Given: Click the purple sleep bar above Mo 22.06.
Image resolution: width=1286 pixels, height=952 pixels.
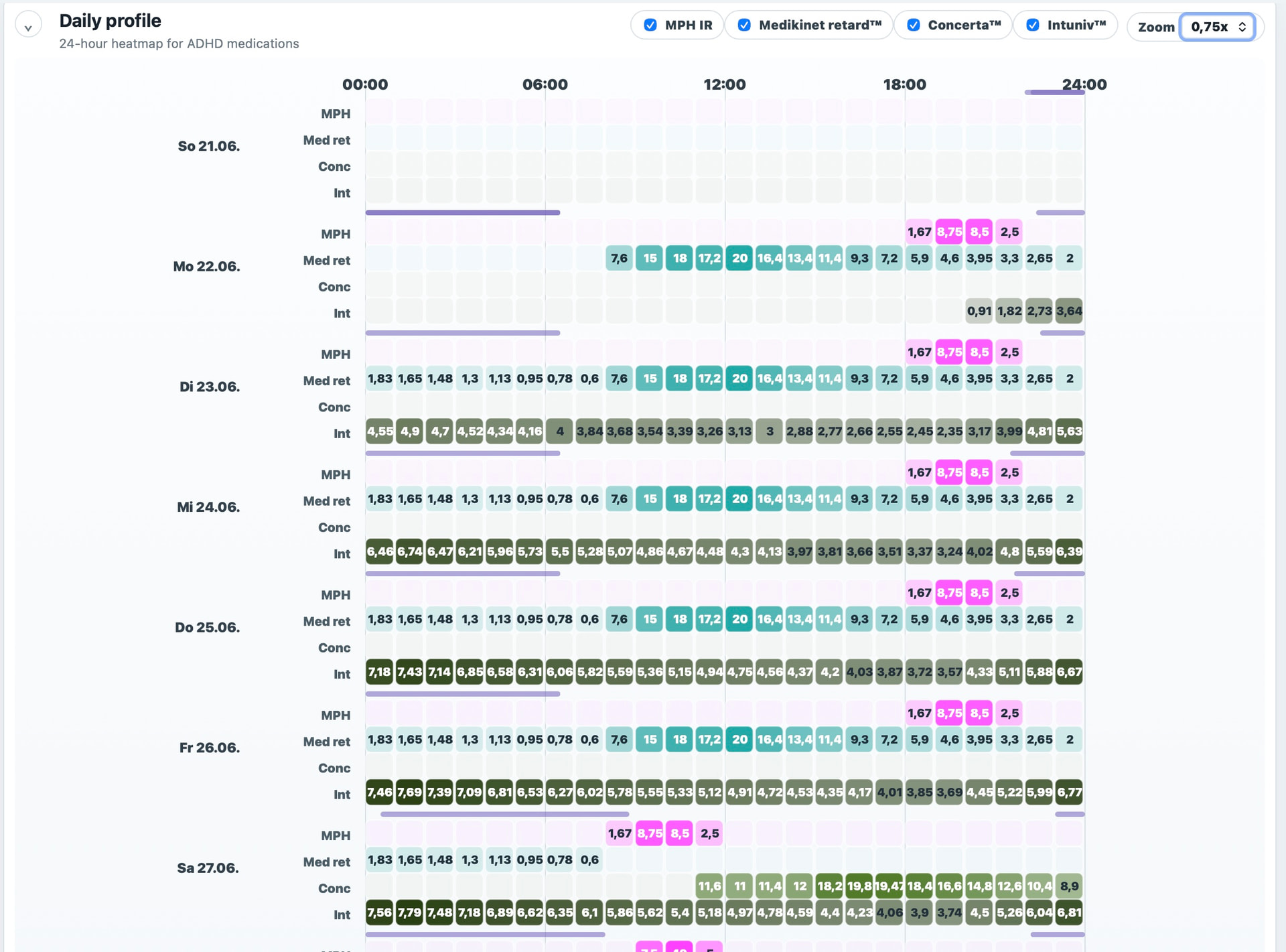Looking at the screenshot, I should click(463, 212).
